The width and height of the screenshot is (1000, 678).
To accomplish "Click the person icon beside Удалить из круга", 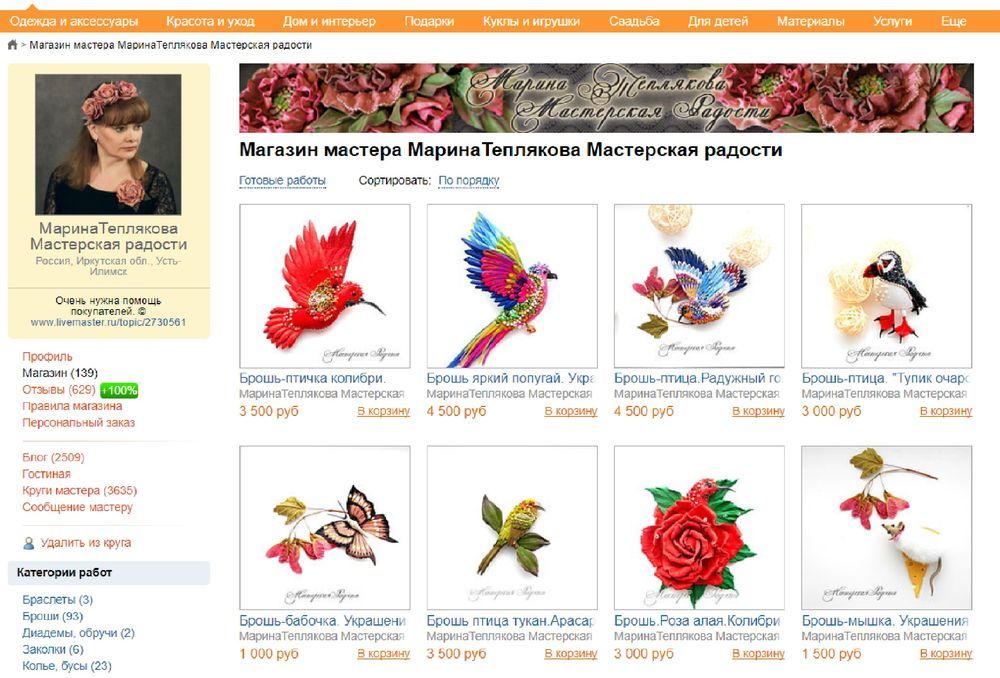I will (x=29, y=543).
